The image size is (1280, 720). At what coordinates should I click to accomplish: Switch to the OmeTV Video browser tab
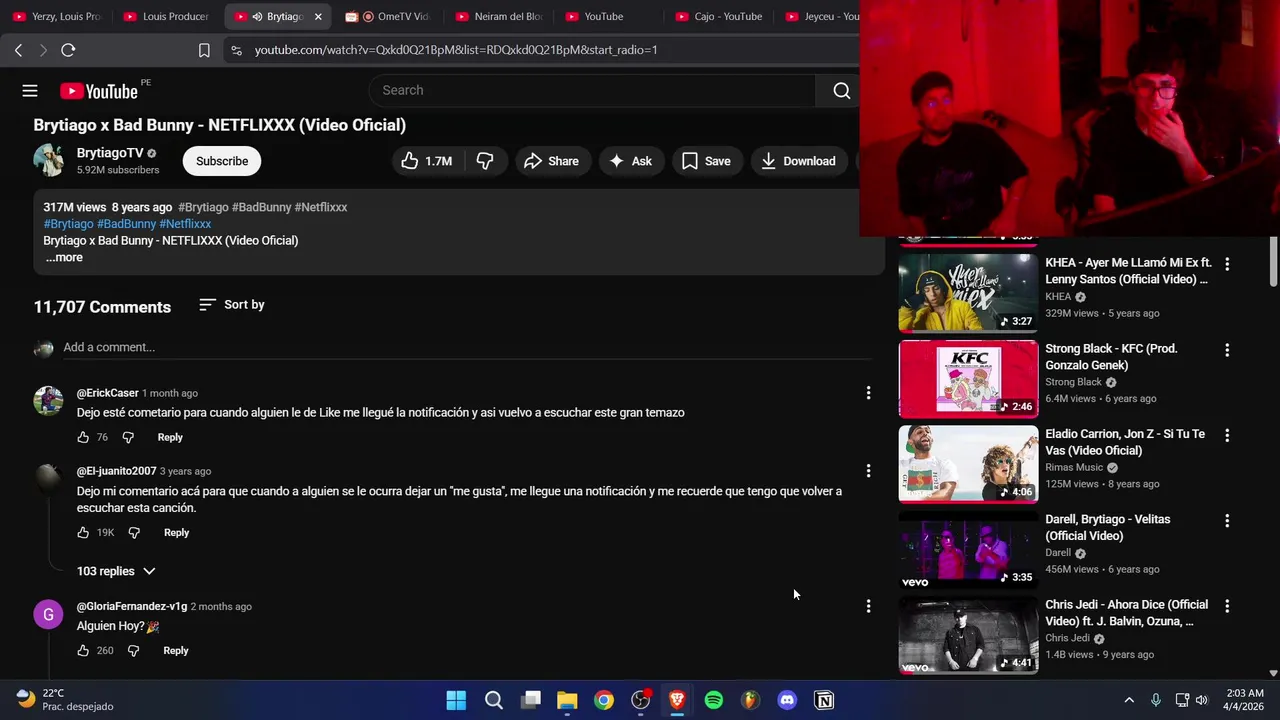(390, 16)
